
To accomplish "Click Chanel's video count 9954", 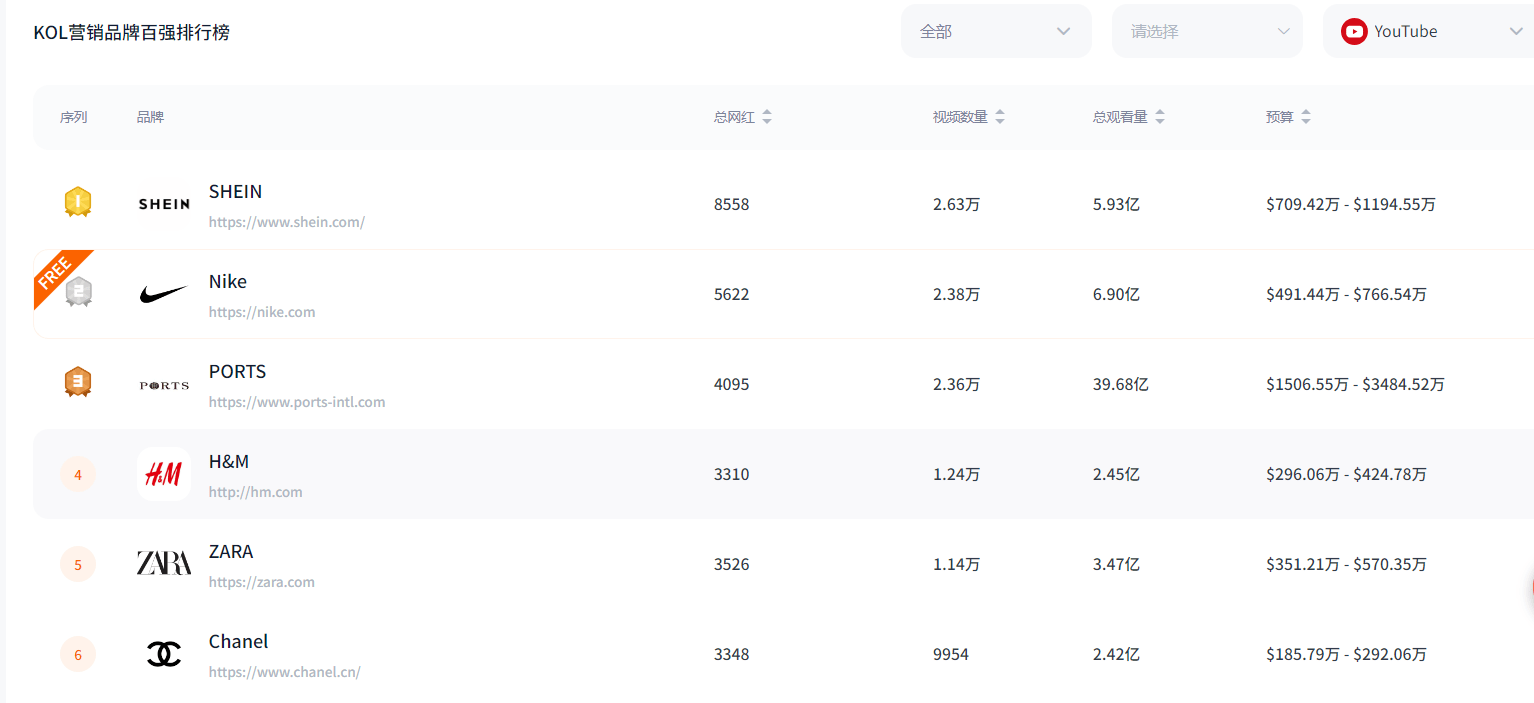I will [x=950, y=654].
